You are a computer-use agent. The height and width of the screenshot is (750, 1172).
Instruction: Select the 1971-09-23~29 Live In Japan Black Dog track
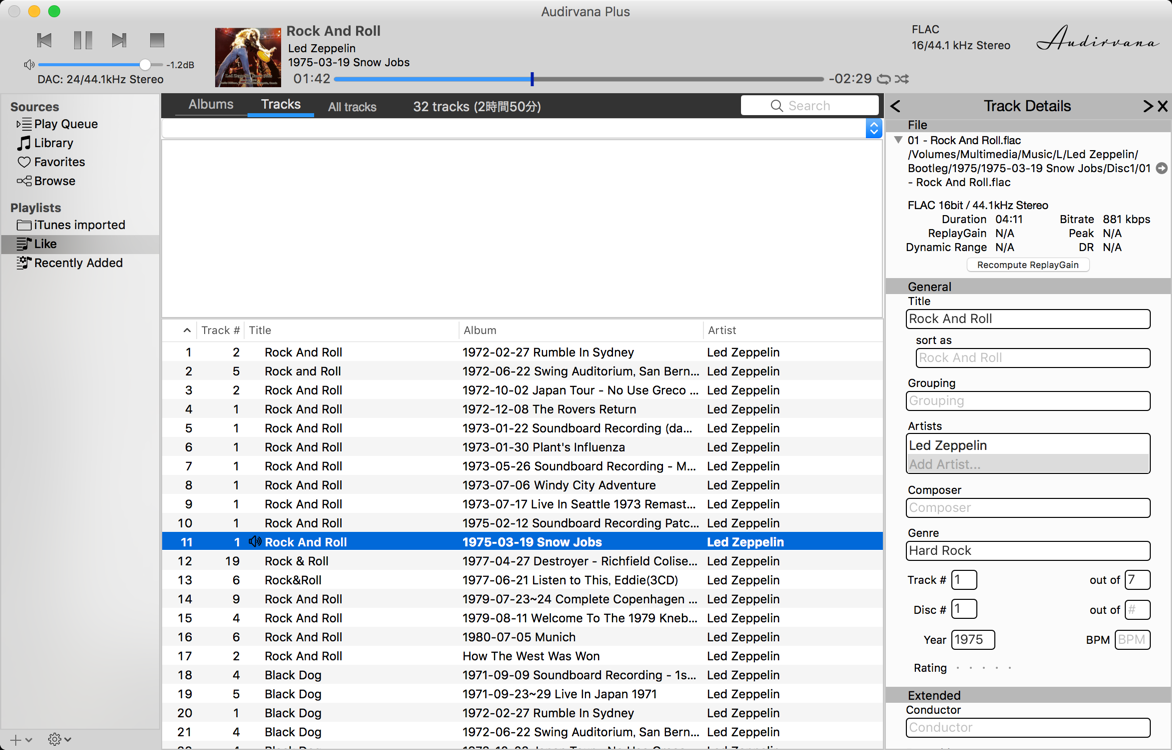(522, 694)
